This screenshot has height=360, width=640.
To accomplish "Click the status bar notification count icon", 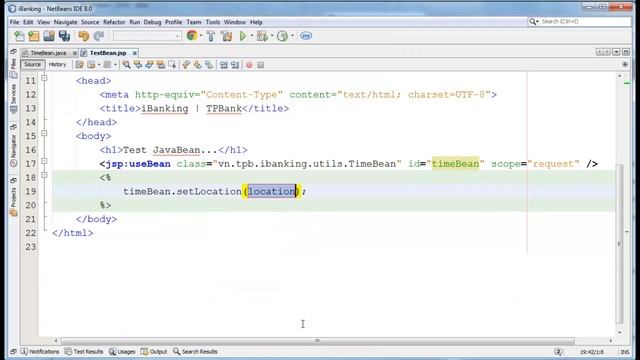I will [558, 351].
